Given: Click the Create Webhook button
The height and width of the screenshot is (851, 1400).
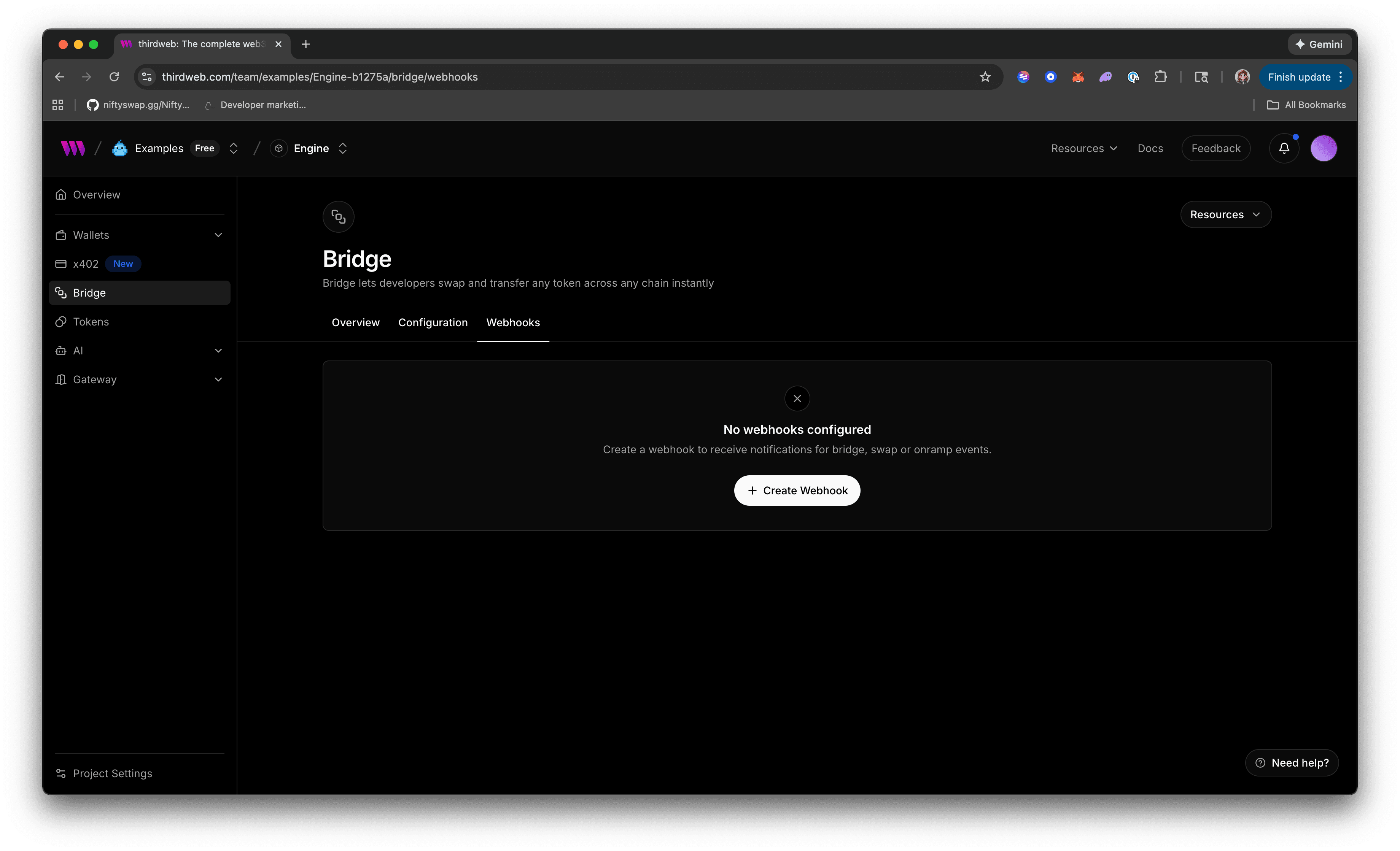Looking at the screenshot, I should coord(797,490).
